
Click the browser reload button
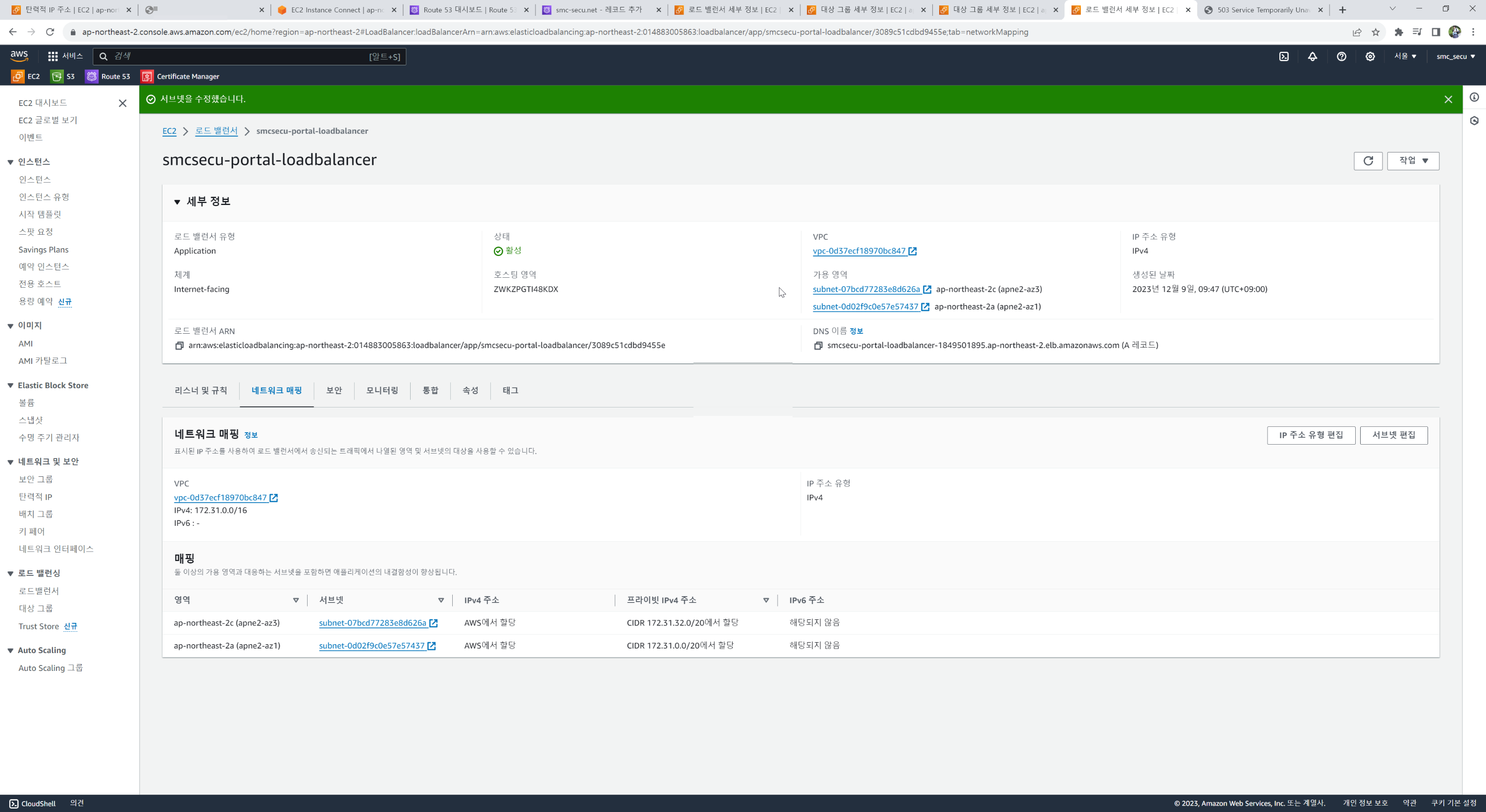point(50,32)
